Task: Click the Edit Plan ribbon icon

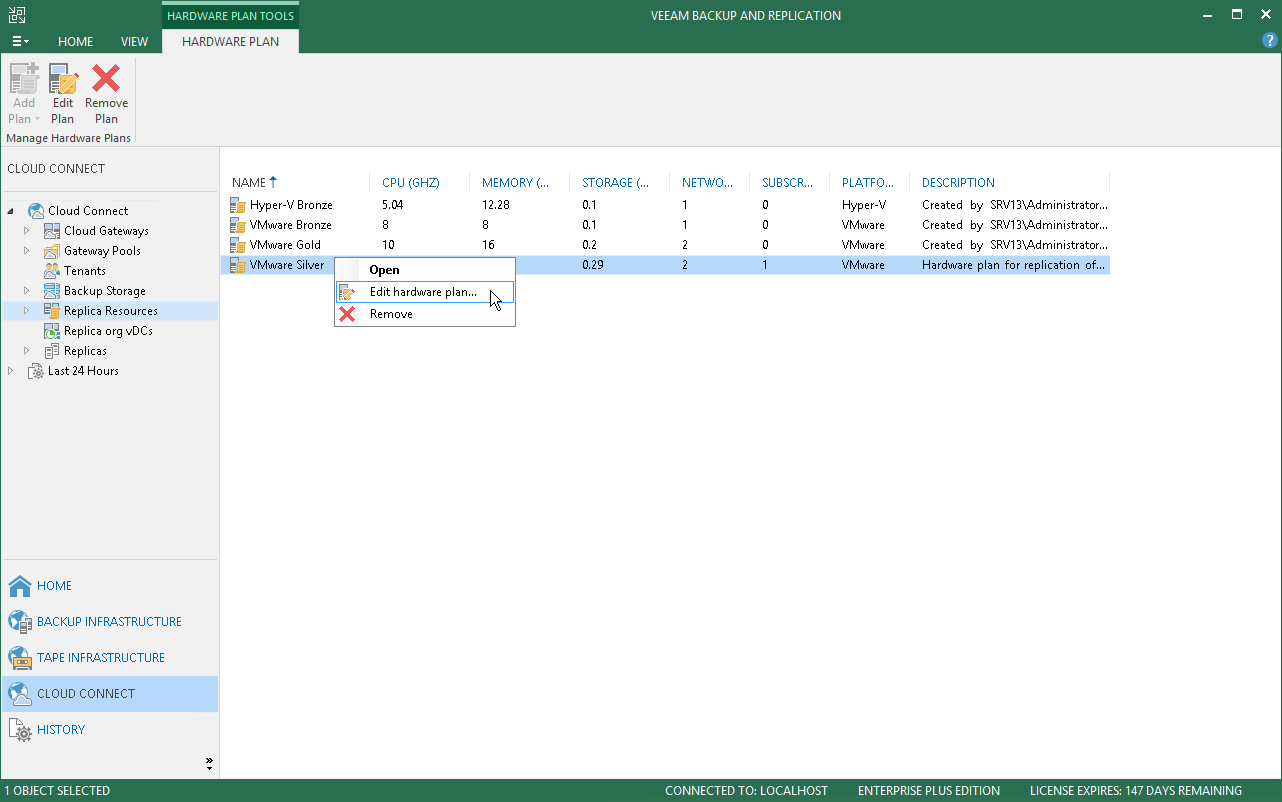Action: point(63,79)
